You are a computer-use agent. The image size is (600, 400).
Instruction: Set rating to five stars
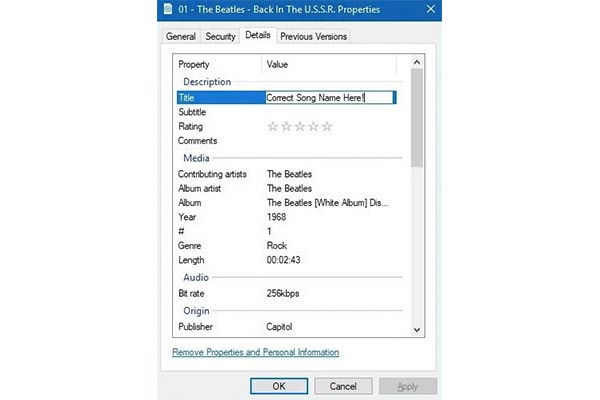coord(327,126)
